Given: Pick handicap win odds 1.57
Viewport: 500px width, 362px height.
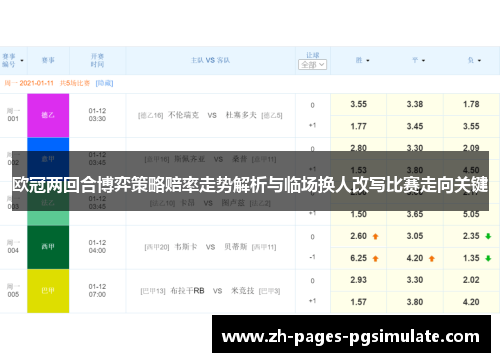Looking at the screenshot, I should pyautogui.click(x=359, y=302).
